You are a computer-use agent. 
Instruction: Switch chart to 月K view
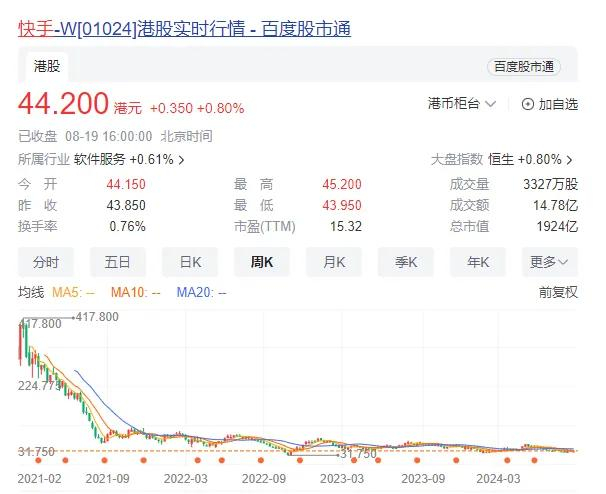coord(334,262)
